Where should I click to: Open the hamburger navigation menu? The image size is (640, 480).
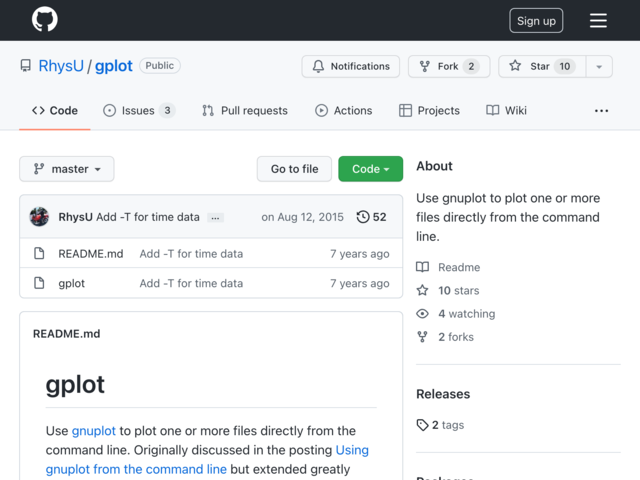coord(598,20)
